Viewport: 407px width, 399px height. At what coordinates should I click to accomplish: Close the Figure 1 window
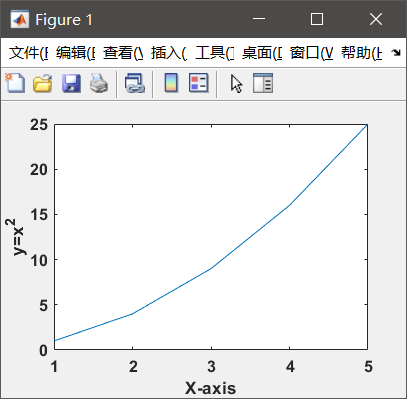tap(376, 19)
